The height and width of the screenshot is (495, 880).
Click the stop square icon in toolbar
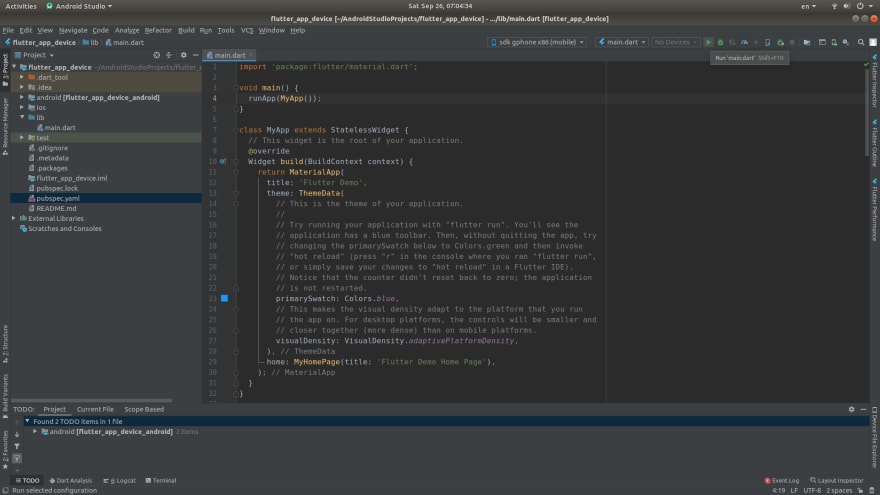pos(792,43)
